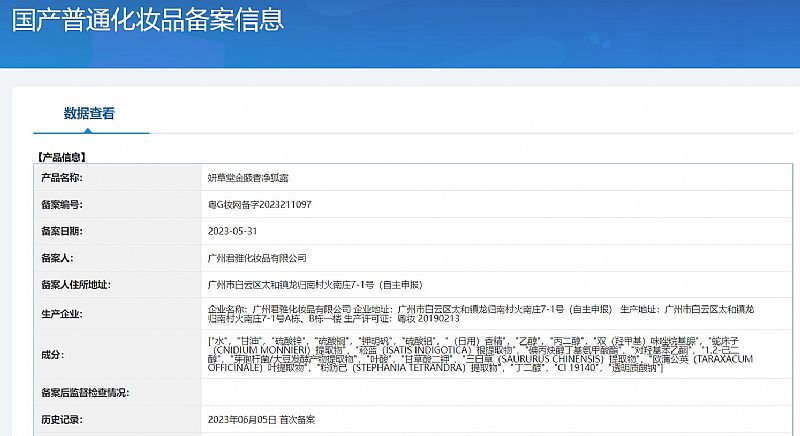Click the filing date 2023-05-31
800x436 pixels.
point(231,230)
